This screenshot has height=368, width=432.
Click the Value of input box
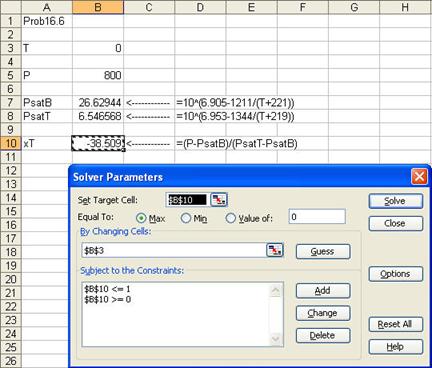(x=317, y=217)
